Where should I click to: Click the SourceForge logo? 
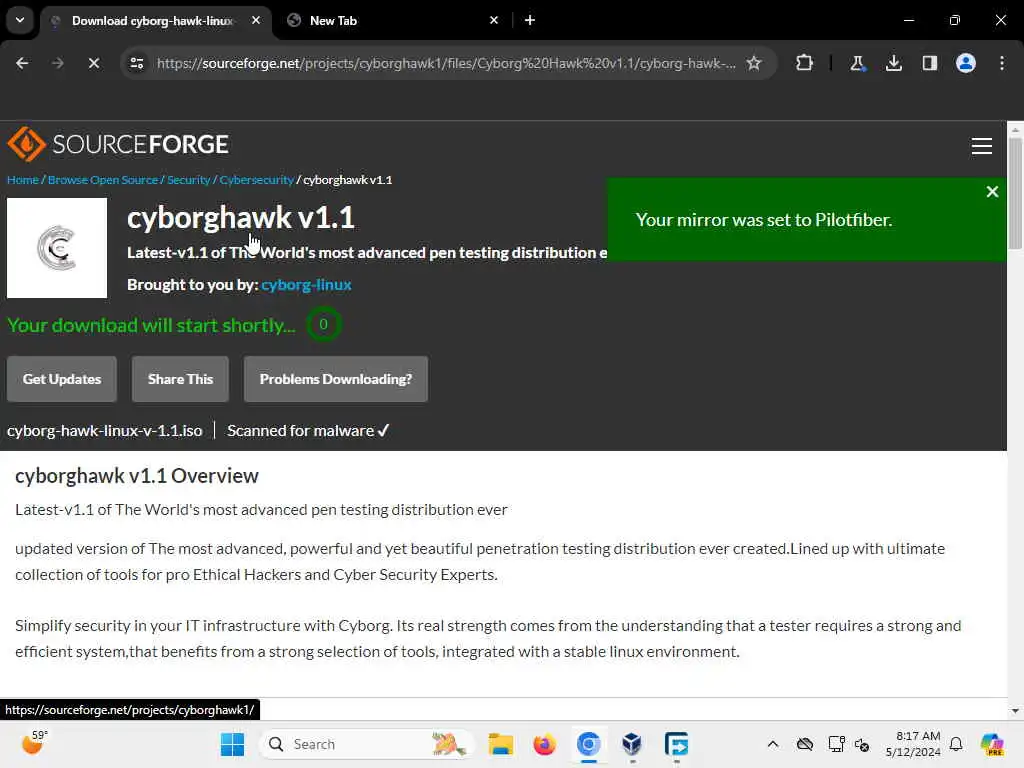118,144
